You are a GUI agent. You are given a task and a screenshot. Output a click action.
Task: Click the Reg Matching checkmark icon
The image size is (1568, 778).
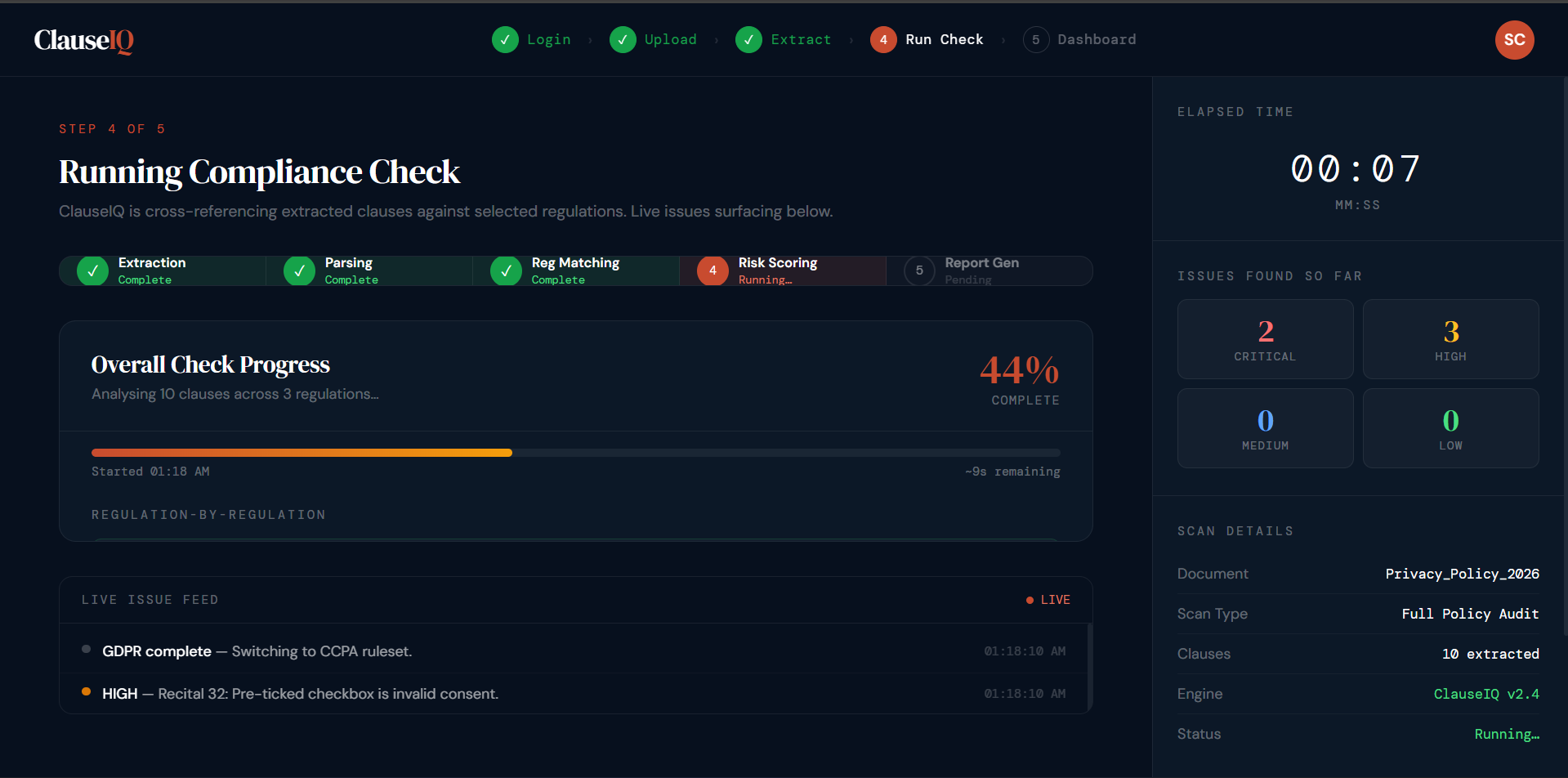pyautogui.click(x=506, y=271)
